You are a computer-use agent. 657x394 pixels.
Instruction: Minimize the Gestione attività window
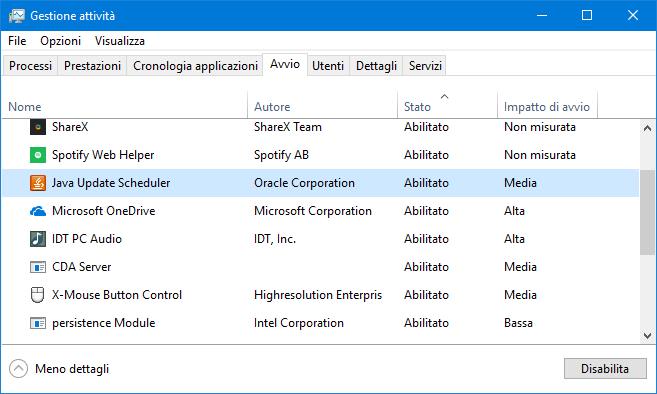point(542,16)
